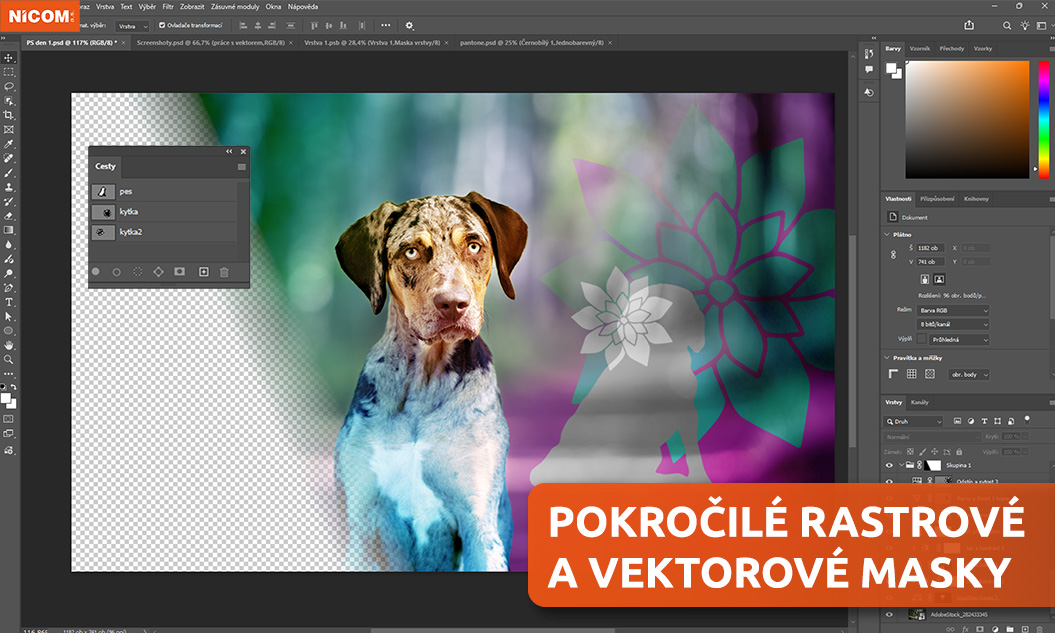Create new path in Cesty panel

203,271
